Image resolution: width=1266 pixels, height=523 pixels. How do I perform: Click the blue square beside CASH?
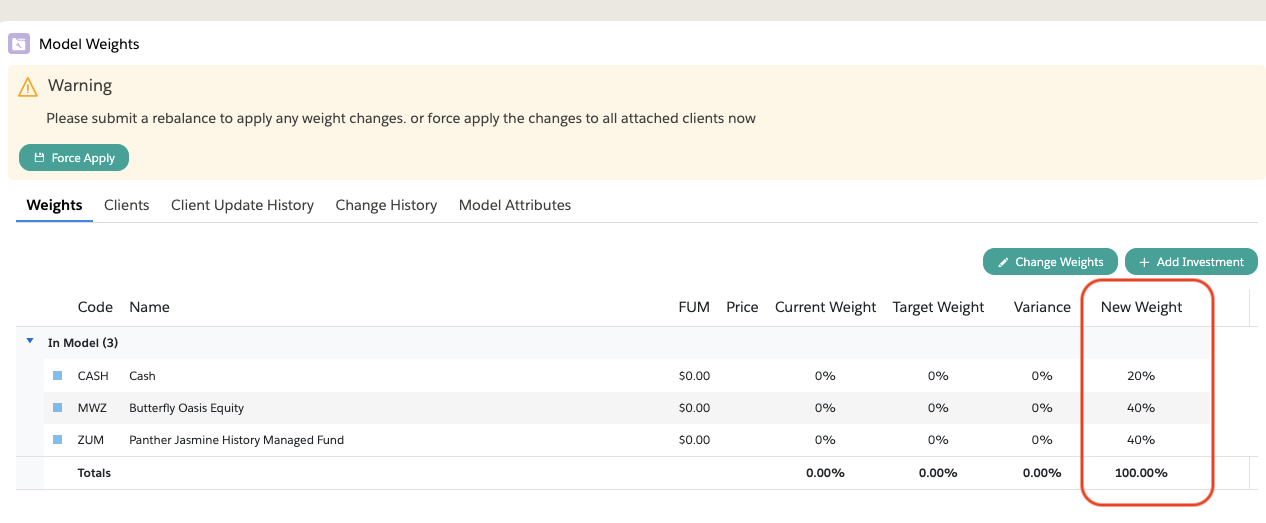tap(58, 376)
